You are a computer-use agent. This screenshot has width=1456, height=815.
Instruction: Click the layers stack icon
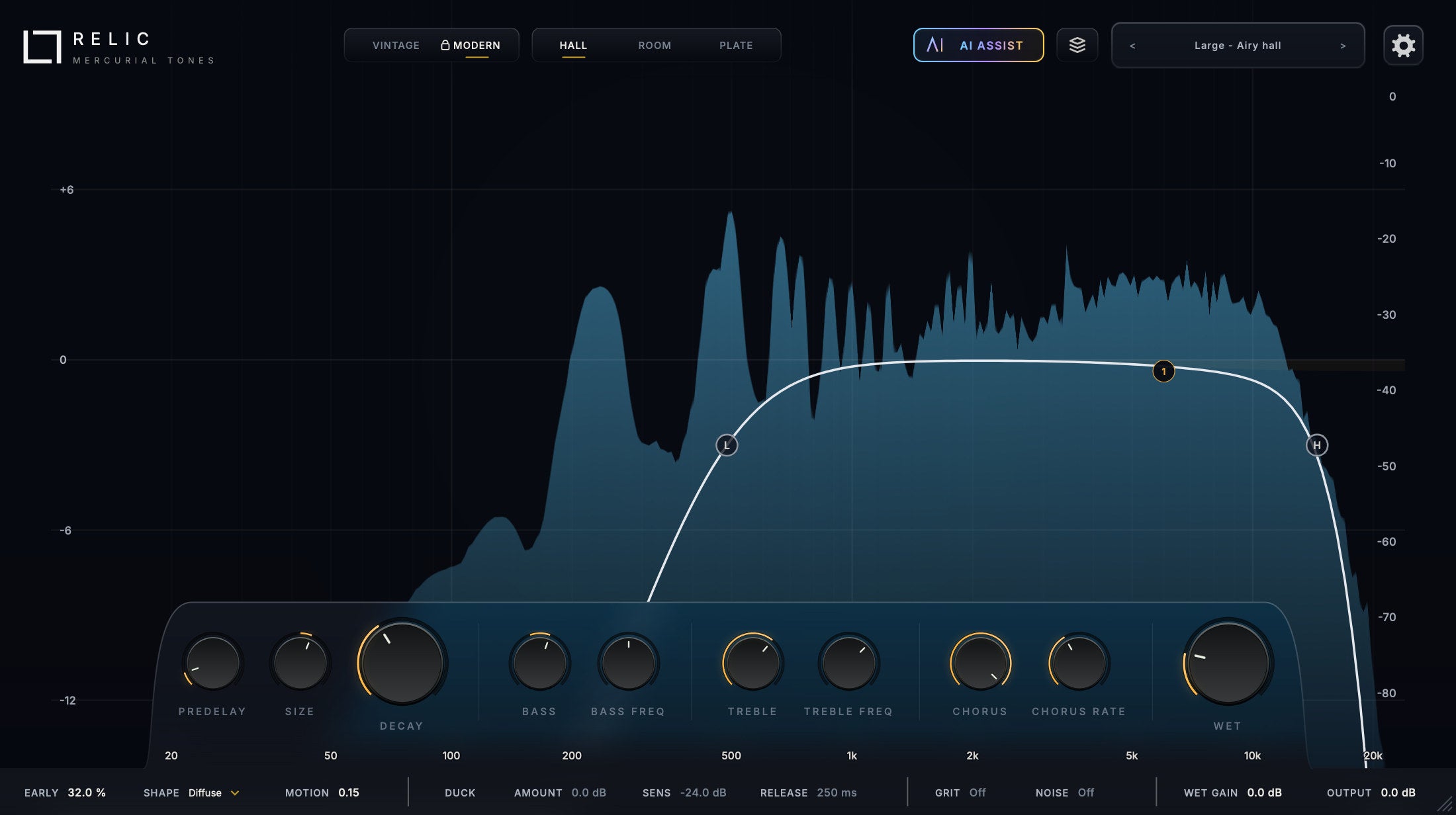1077,45
